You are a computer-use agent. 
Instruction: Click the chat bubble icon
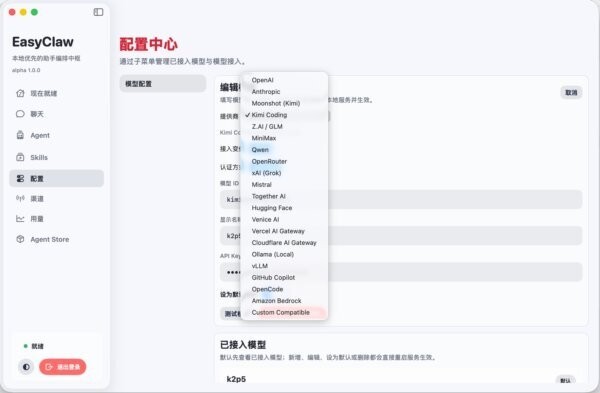click(20, 114)
